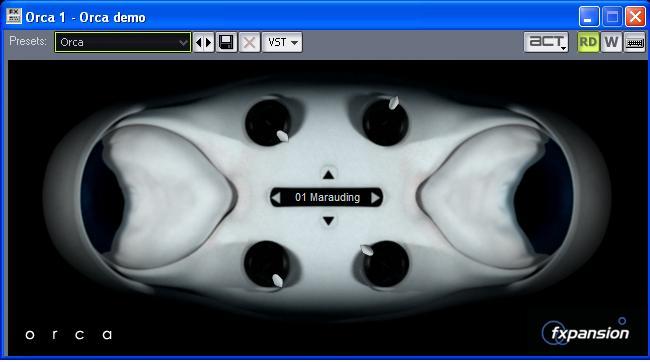Open the Presets combo box showing Orca
The width and height of the screenshot is (650, 362).
123,42
